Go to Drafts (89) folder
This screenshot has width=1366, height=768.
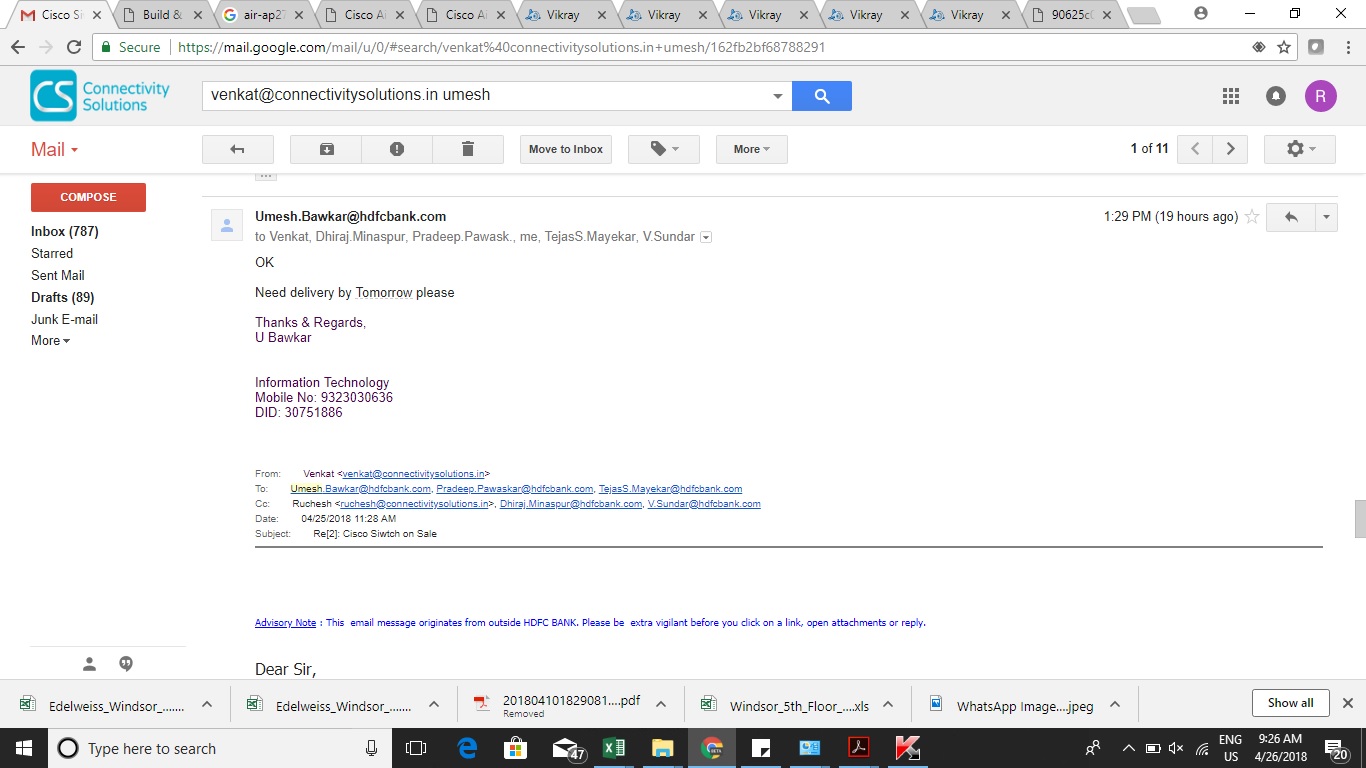coord(62,297)
